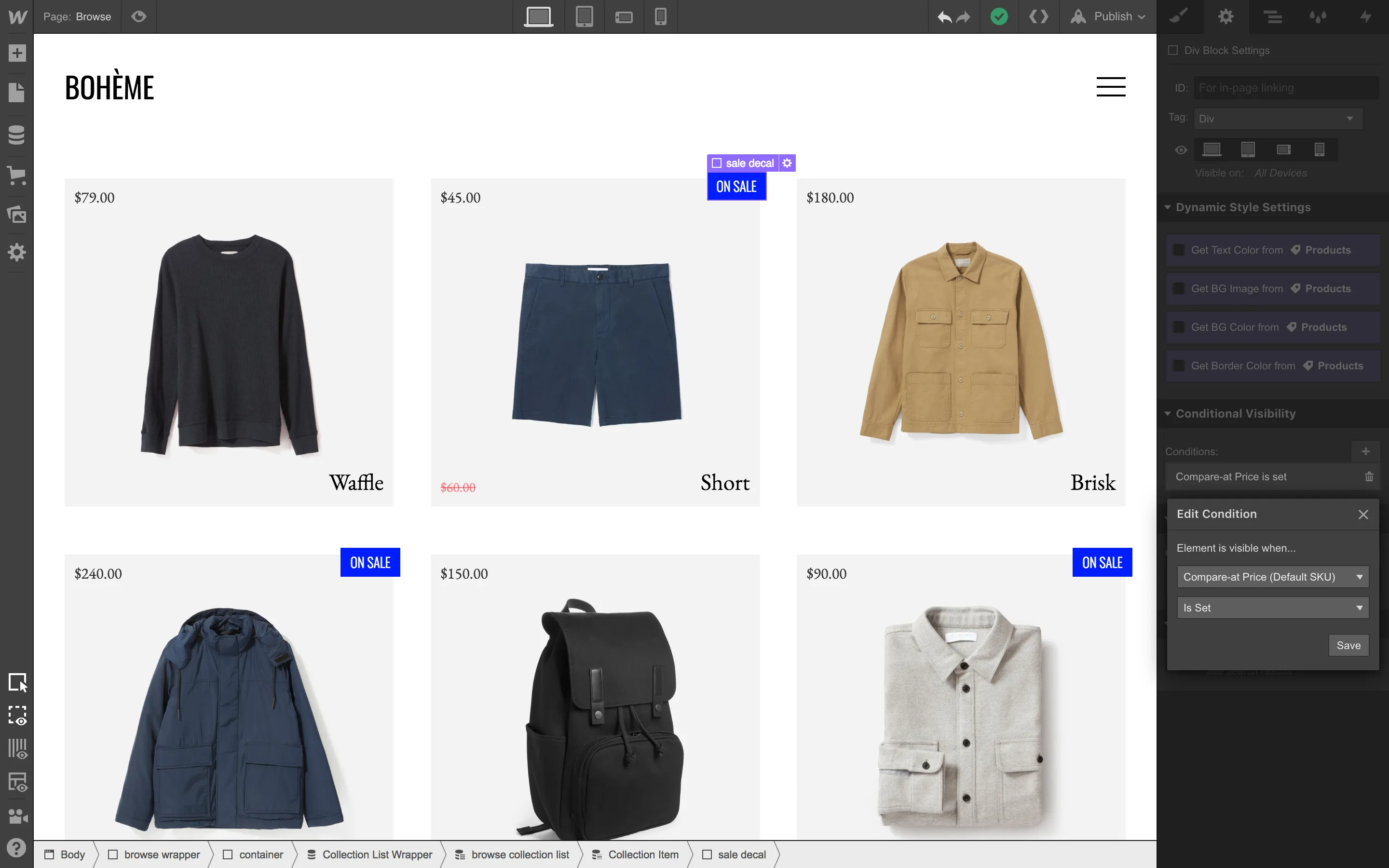Screen dimensions: 1389x868
Task: Open the Pages panel
Action: click(x=17, y=93)
